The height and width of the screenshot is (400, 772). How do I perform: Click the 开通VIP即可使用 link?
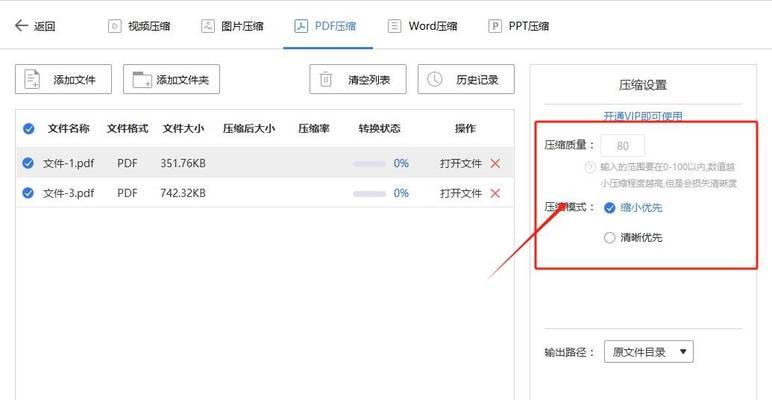click(643, 116)
